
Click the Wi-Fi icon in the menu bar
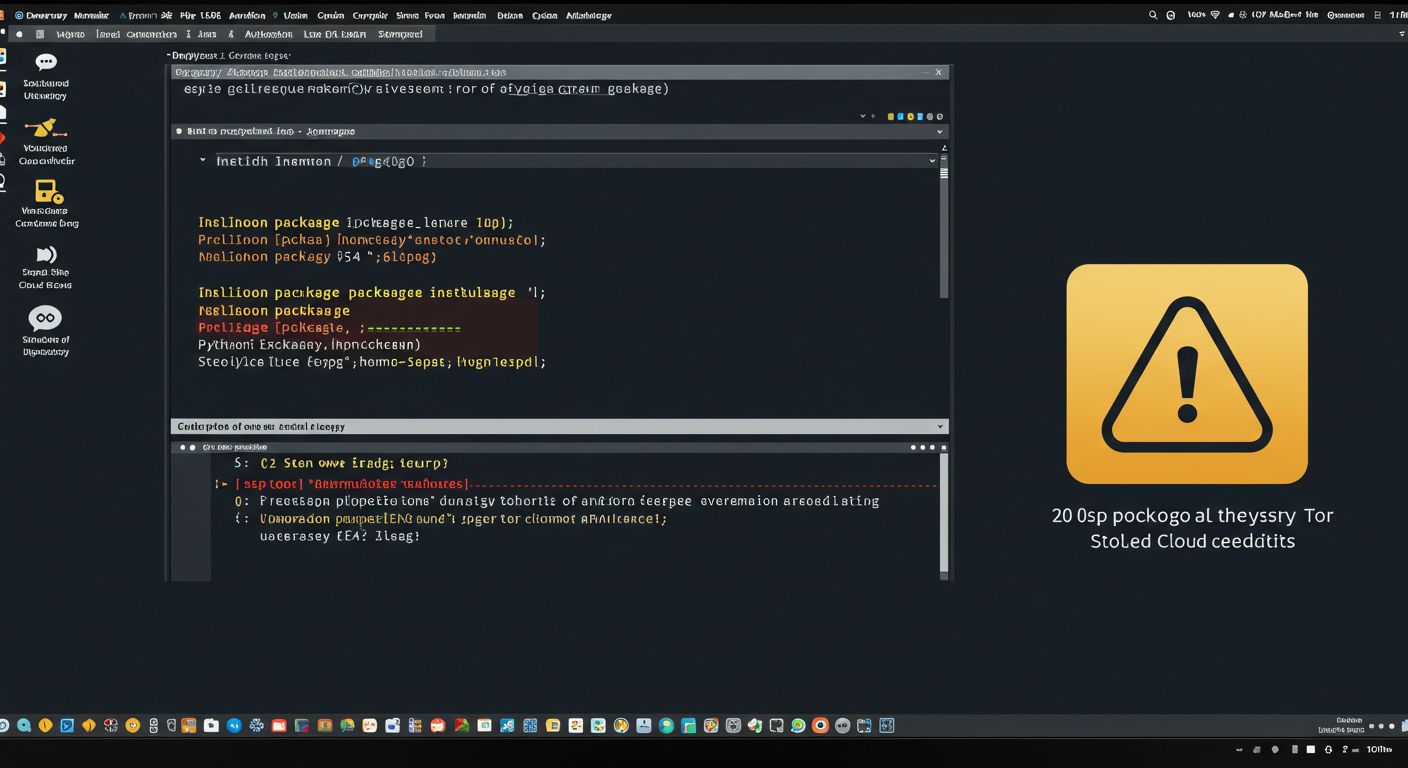(x=1215, y=15)
